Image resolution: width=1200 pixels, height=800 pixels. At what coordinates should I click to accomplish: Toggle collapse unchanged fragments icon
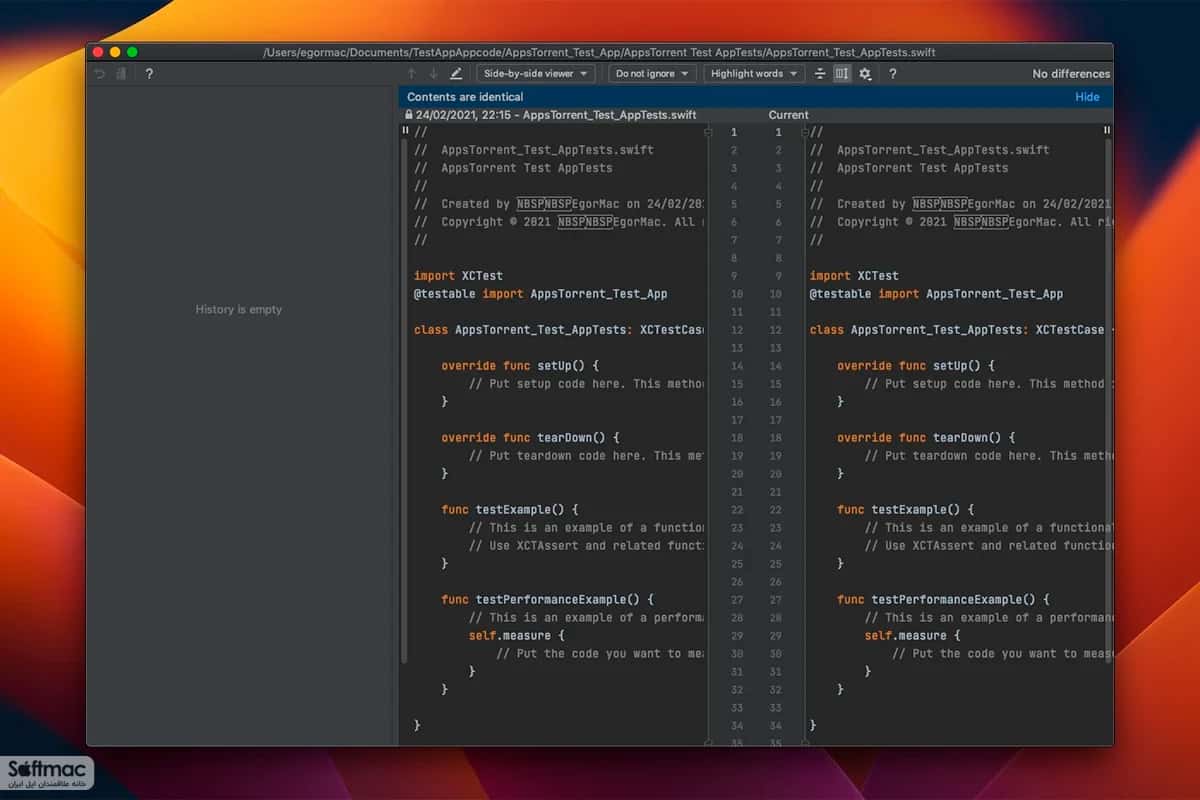click(820, 74)
